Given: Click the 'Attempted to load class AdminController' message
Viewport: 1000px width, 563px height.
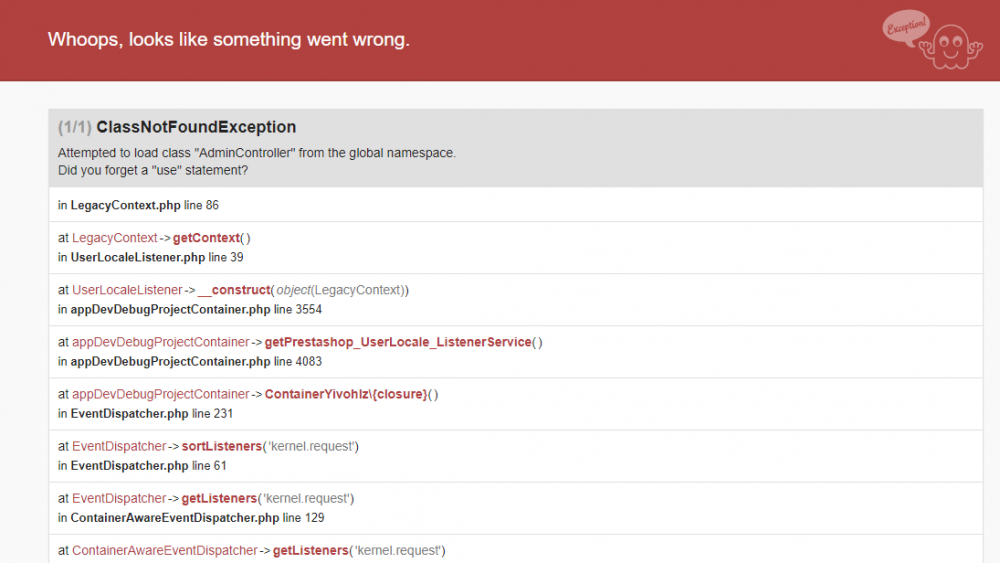Looking at the screenshot, I should [257, 153].
